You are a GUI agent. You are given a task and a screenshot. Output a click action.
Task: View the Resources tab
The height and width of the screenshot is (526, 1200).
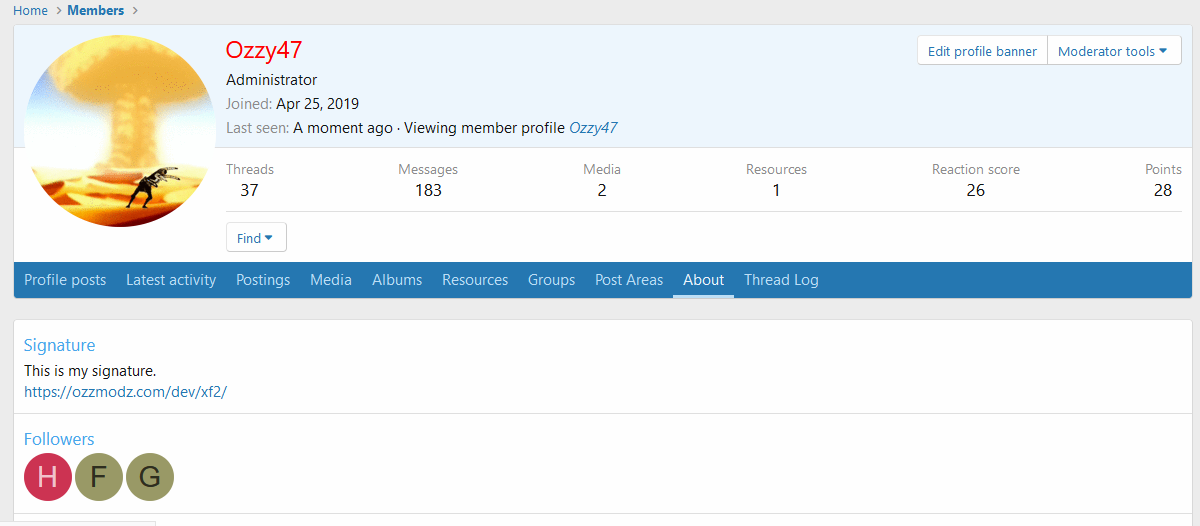pos(475,280)
